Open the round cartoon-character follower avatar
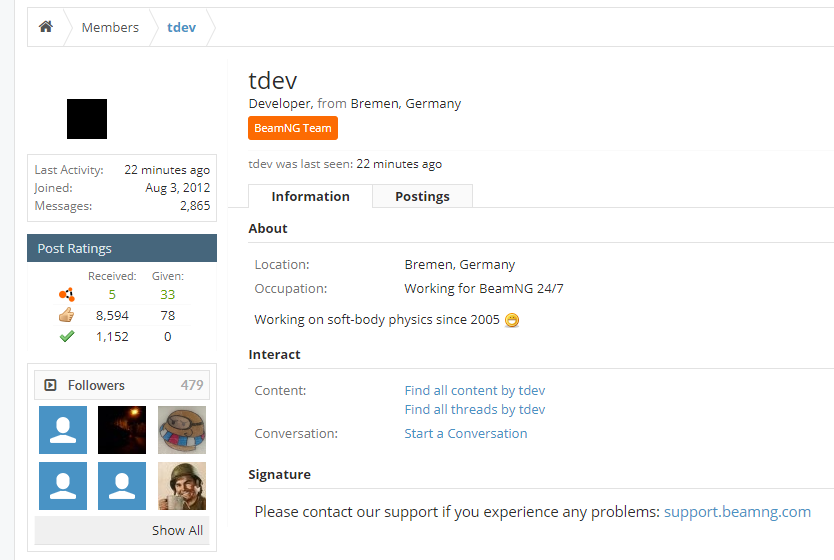The image size is (834, 560). pyautogui.click(x=181, y=430)
